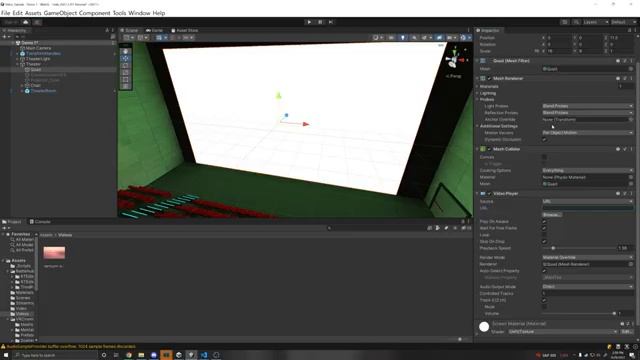Toggle Play On Awake checkbox
640x360 pixels.
coord(544,222)
